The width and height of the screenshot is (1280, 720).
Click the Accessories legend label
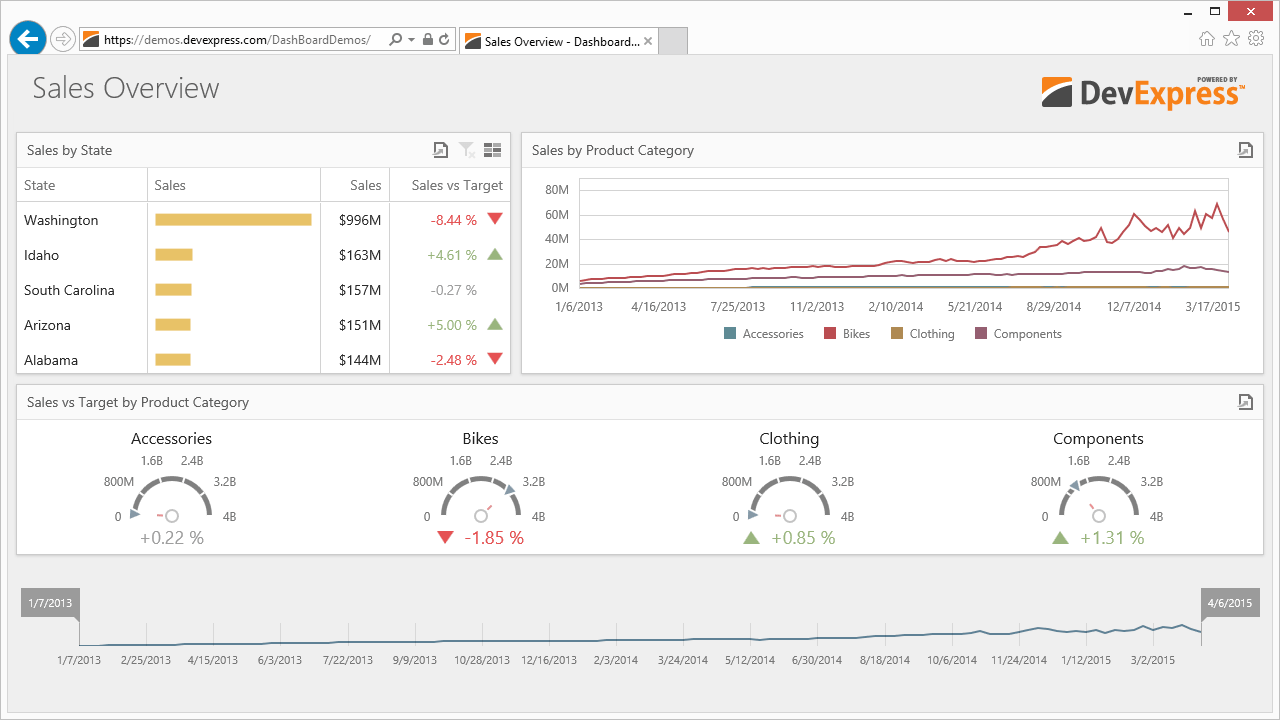tap(773, 334)
